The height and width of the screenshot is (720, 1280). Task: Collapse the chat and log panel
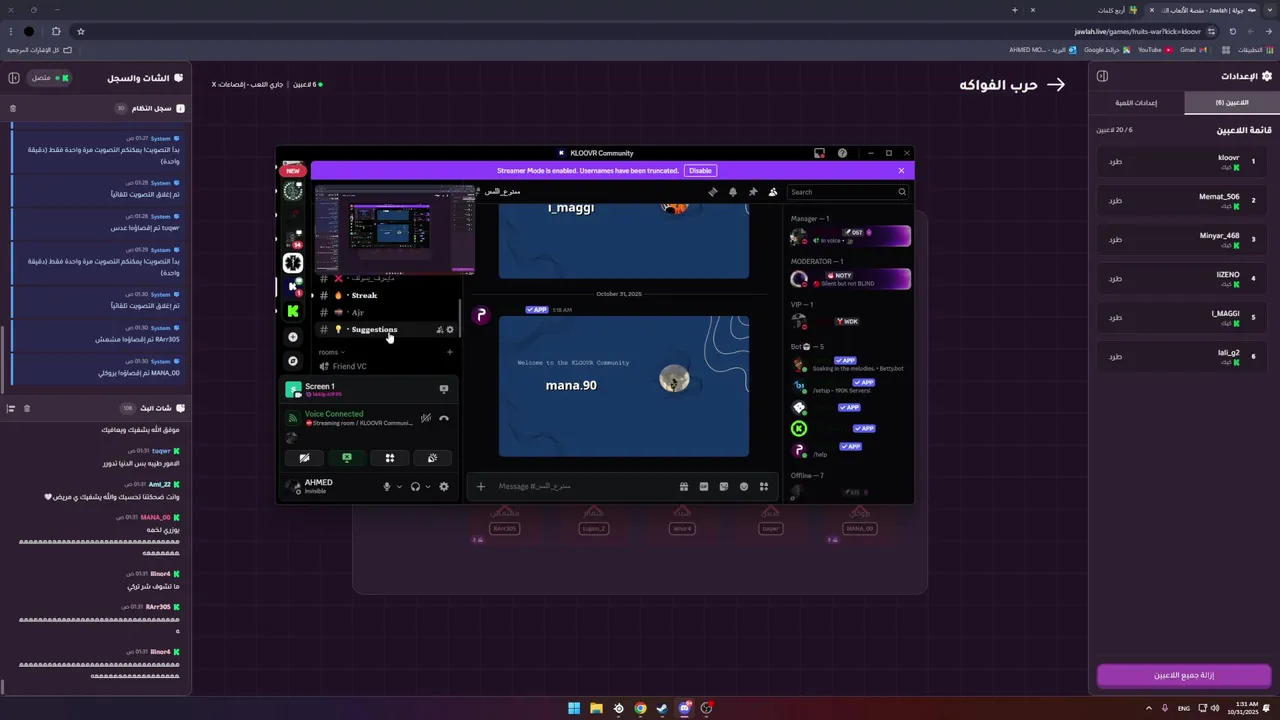click(x=14, y=77)
